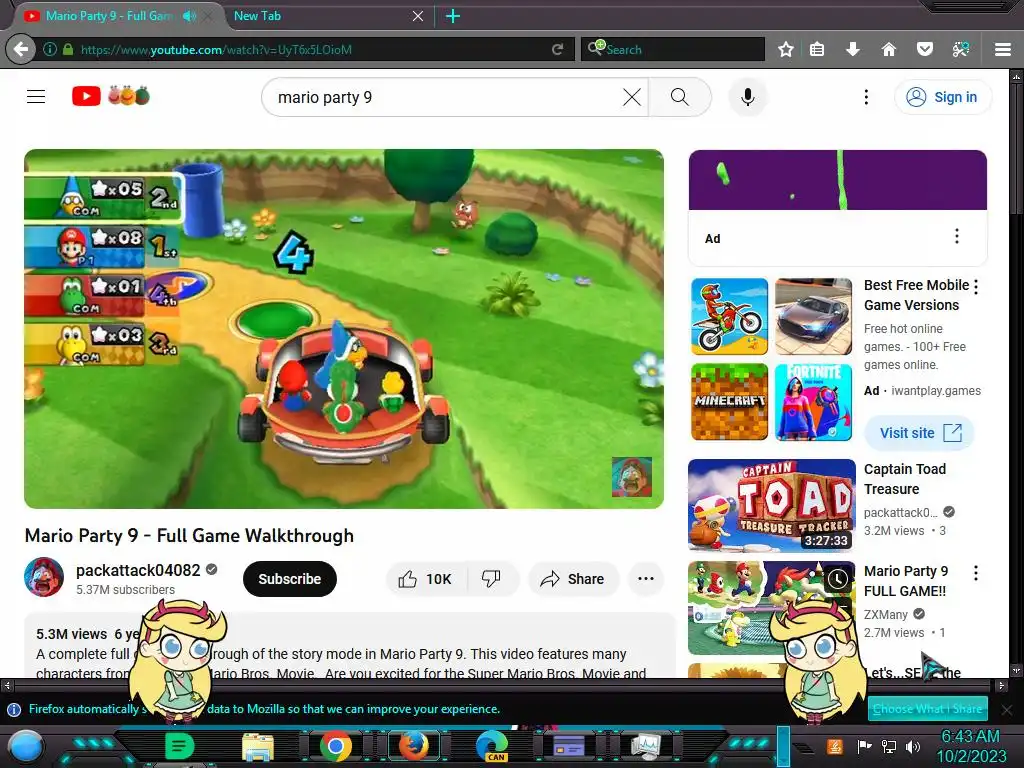This screenshot has width=1024, height=768.
Task: Go to YouTube home via logo
Action: point(111,96)
